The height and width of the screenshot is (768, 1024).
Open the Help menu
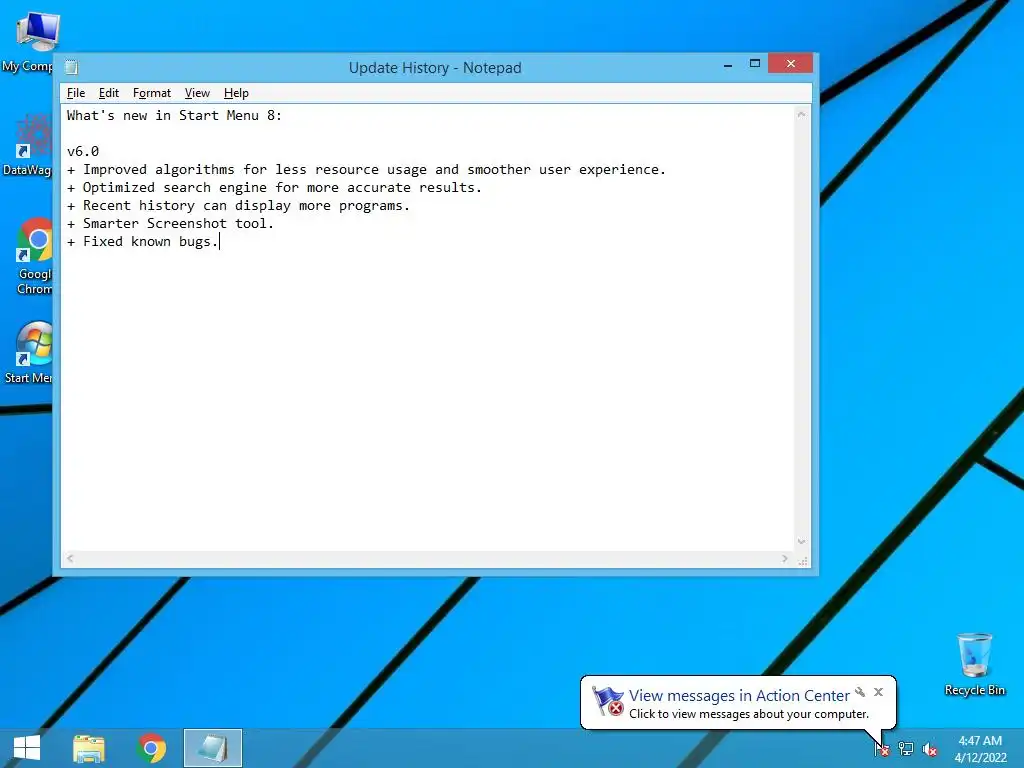tap(236, 93)
